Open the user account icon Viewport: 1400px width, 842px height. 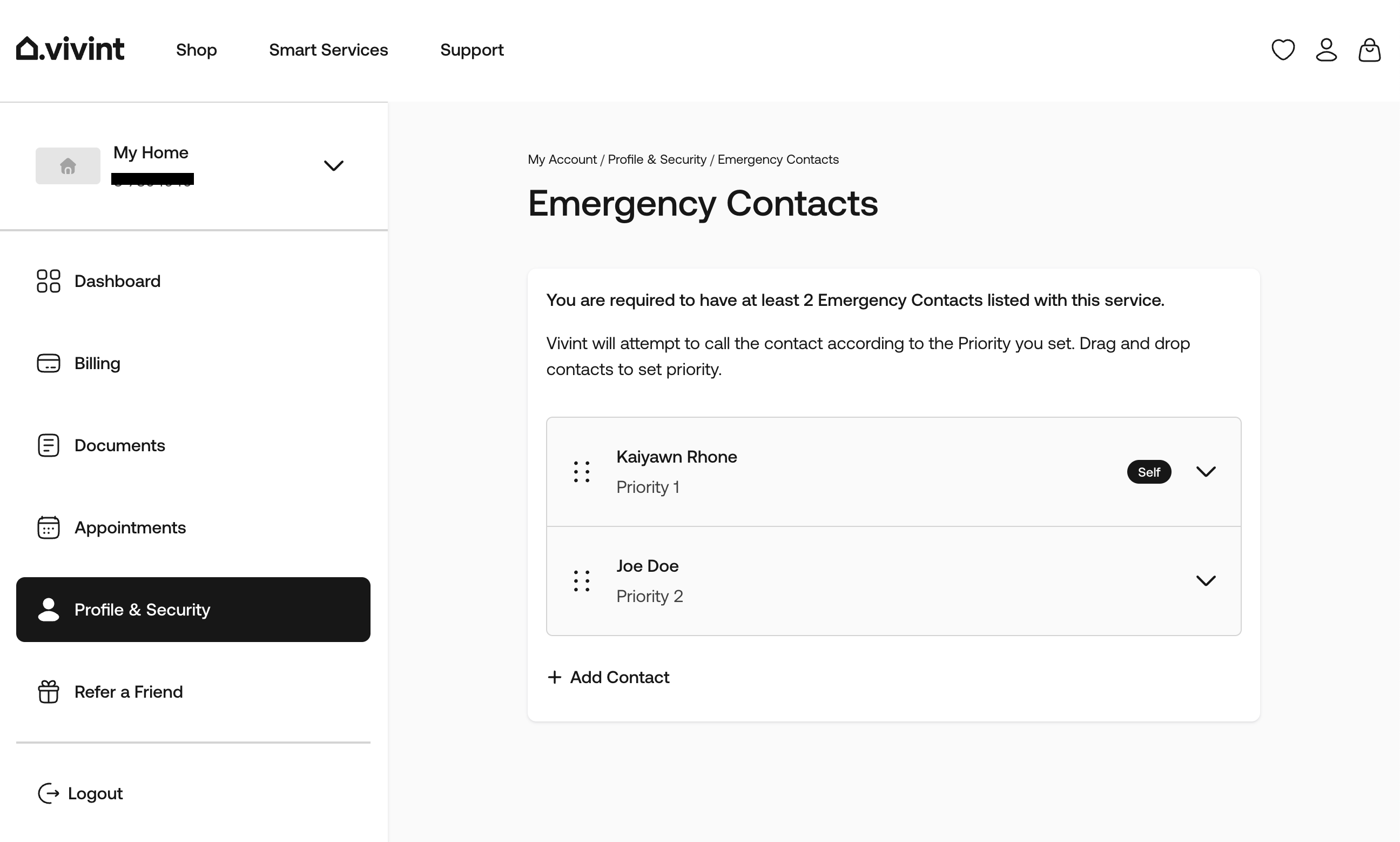tap(1325, 50)
